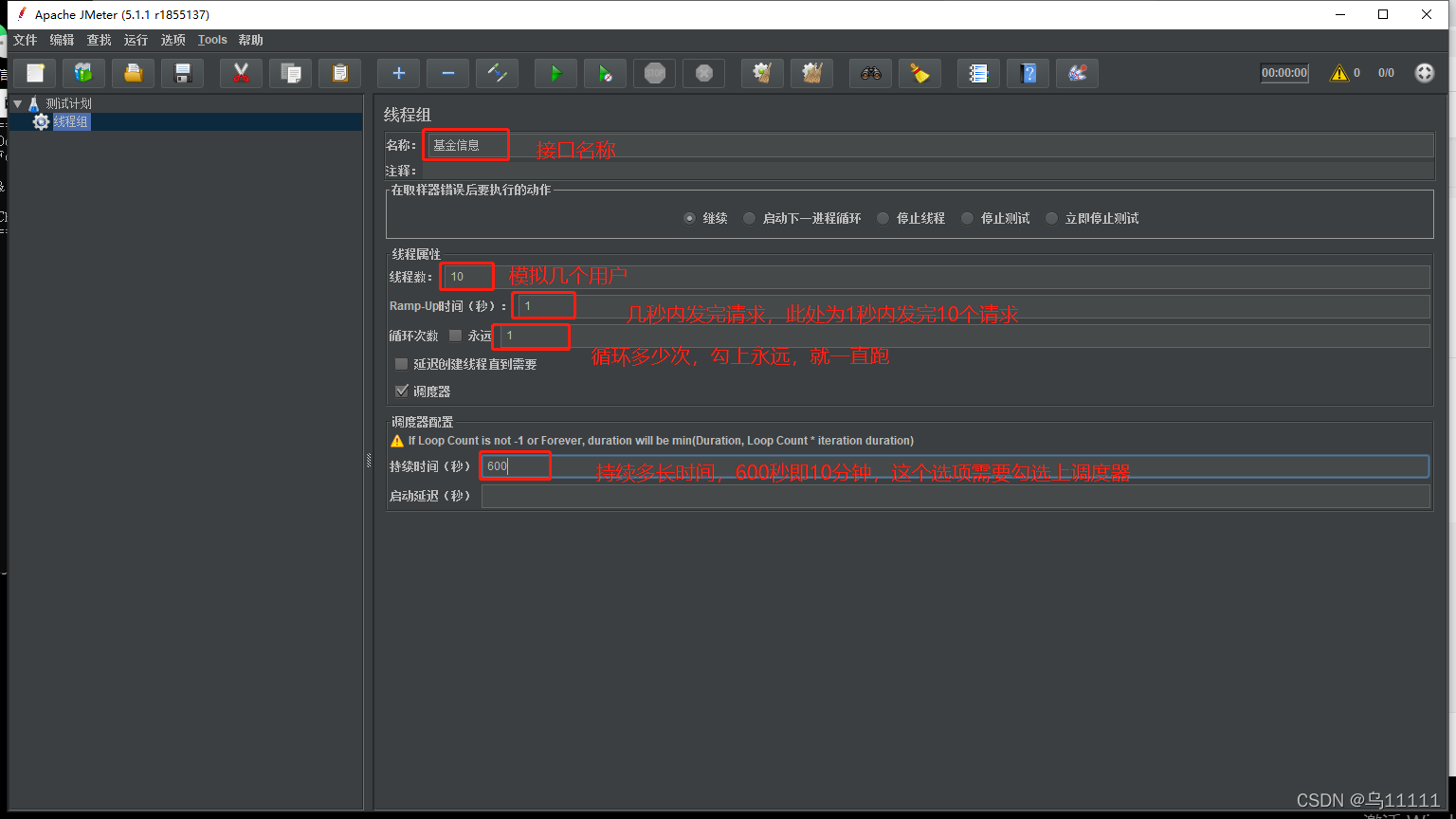The image size is (1456, 819).
Task: Click the 循环次数 loop count field
Action: (965, 336)
